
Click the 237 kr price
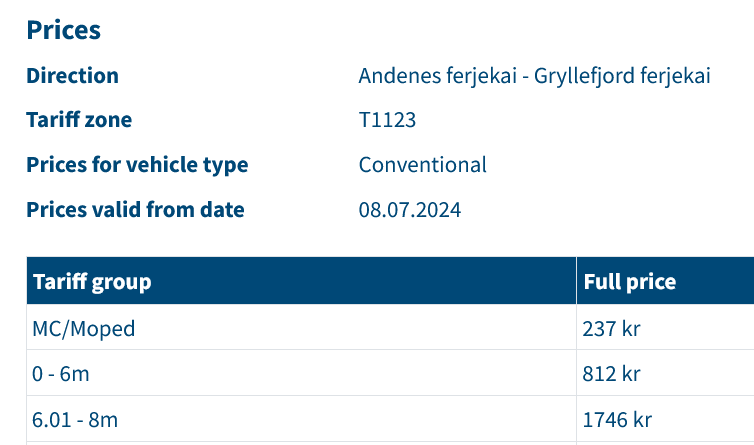click(610, 328)
